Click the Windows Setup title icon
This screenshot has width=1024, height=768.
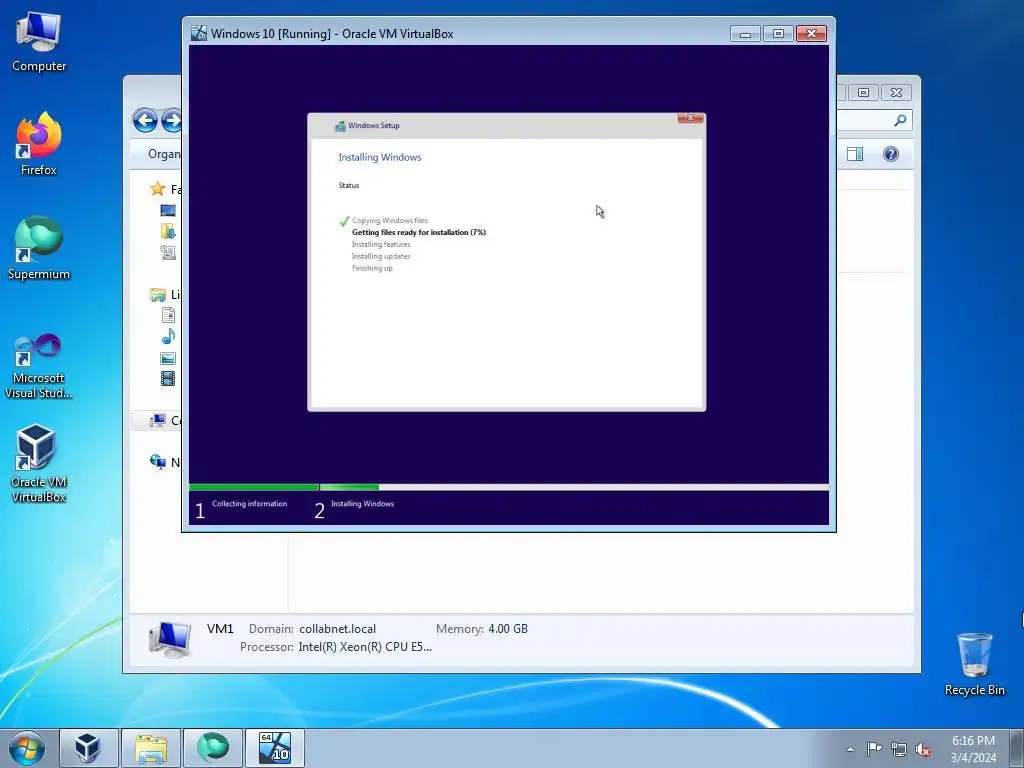(x=340, y=125)
